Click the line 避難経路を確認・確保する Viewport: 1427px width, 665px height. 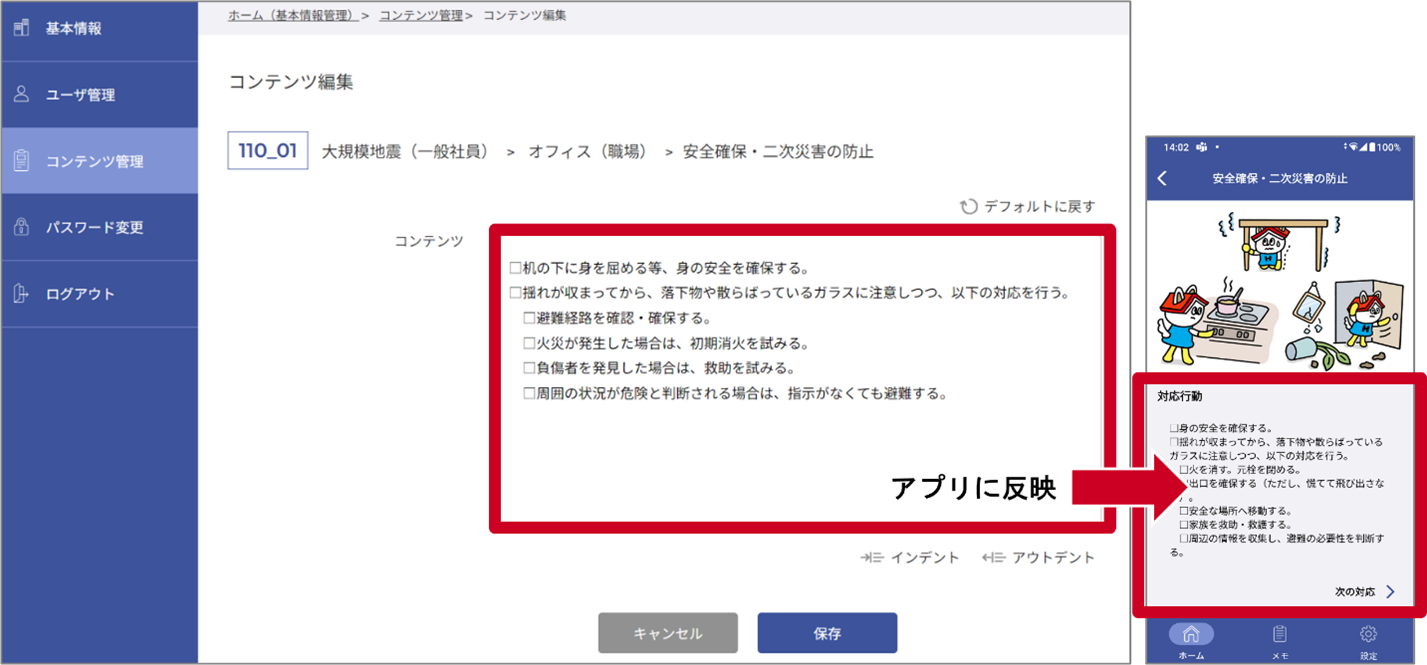(617, 318)
